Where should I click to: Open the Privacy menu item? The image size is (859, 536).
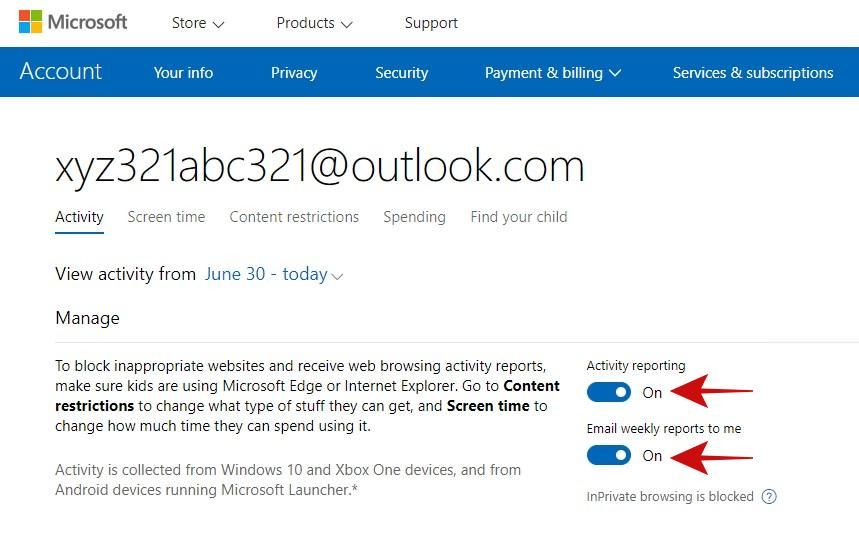coord(294,73)
